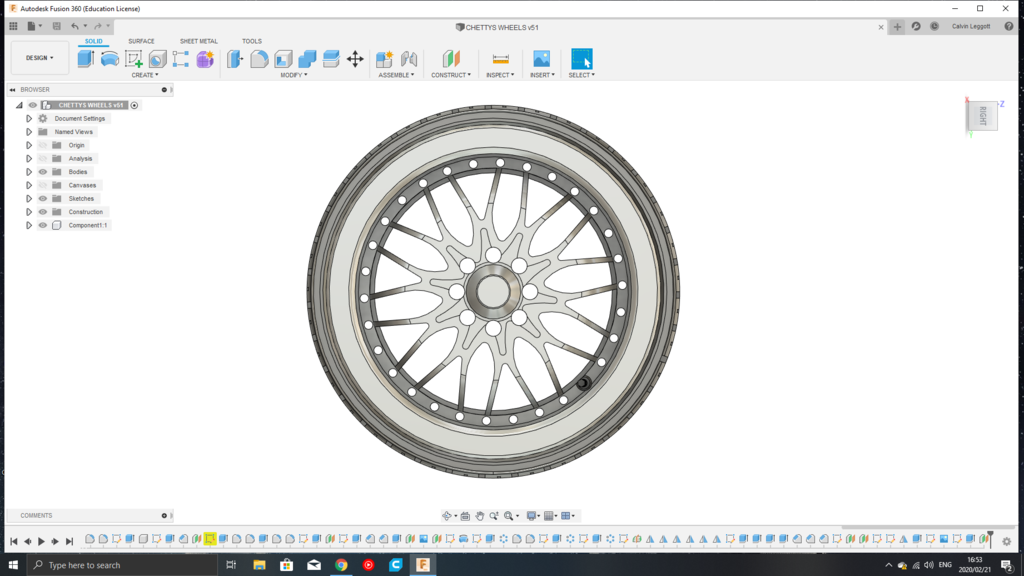Activate the Pan tool in navigation bar
The width and height of the screenshot is (1024, 576).
pyautogui.click(x=481, y=516)
